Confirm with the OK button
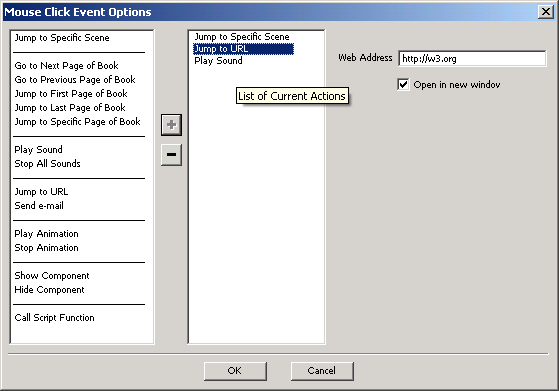The height and width of the screenshot is (391, 559). pos(235,371)
